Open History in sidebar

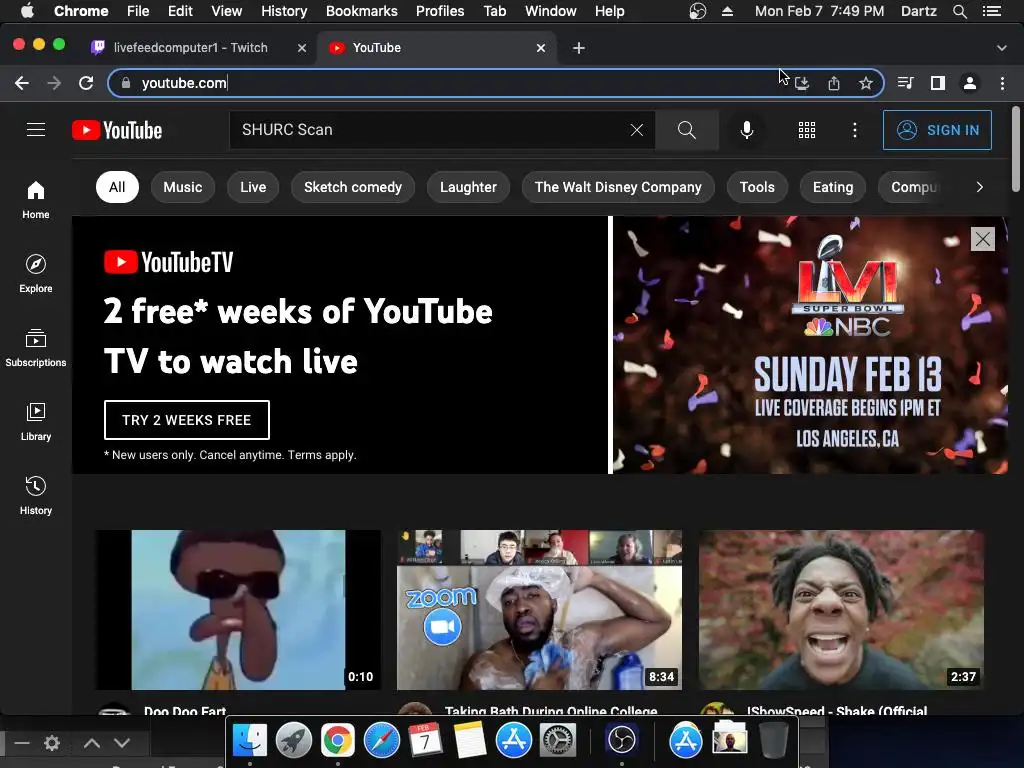(36, 496)
